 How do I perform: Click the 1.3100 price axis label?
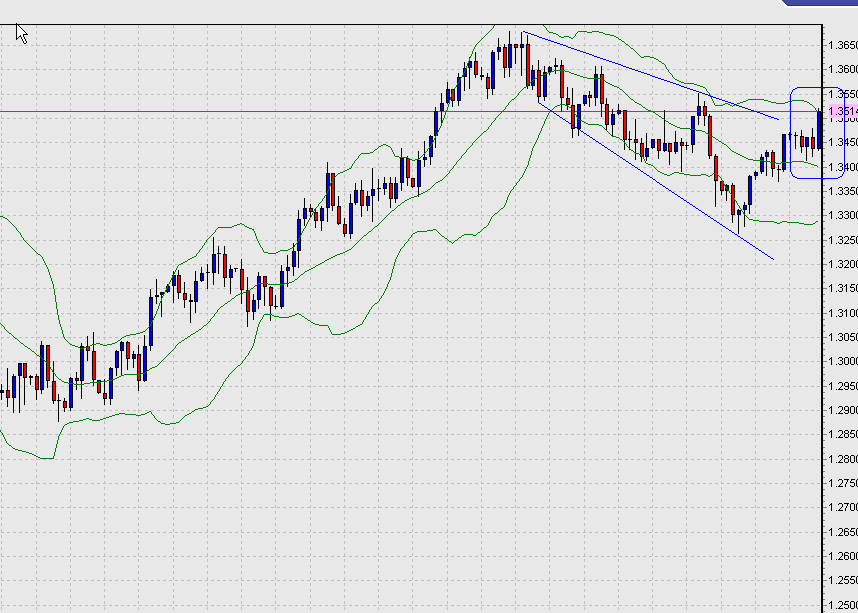(x=843, y=313)
